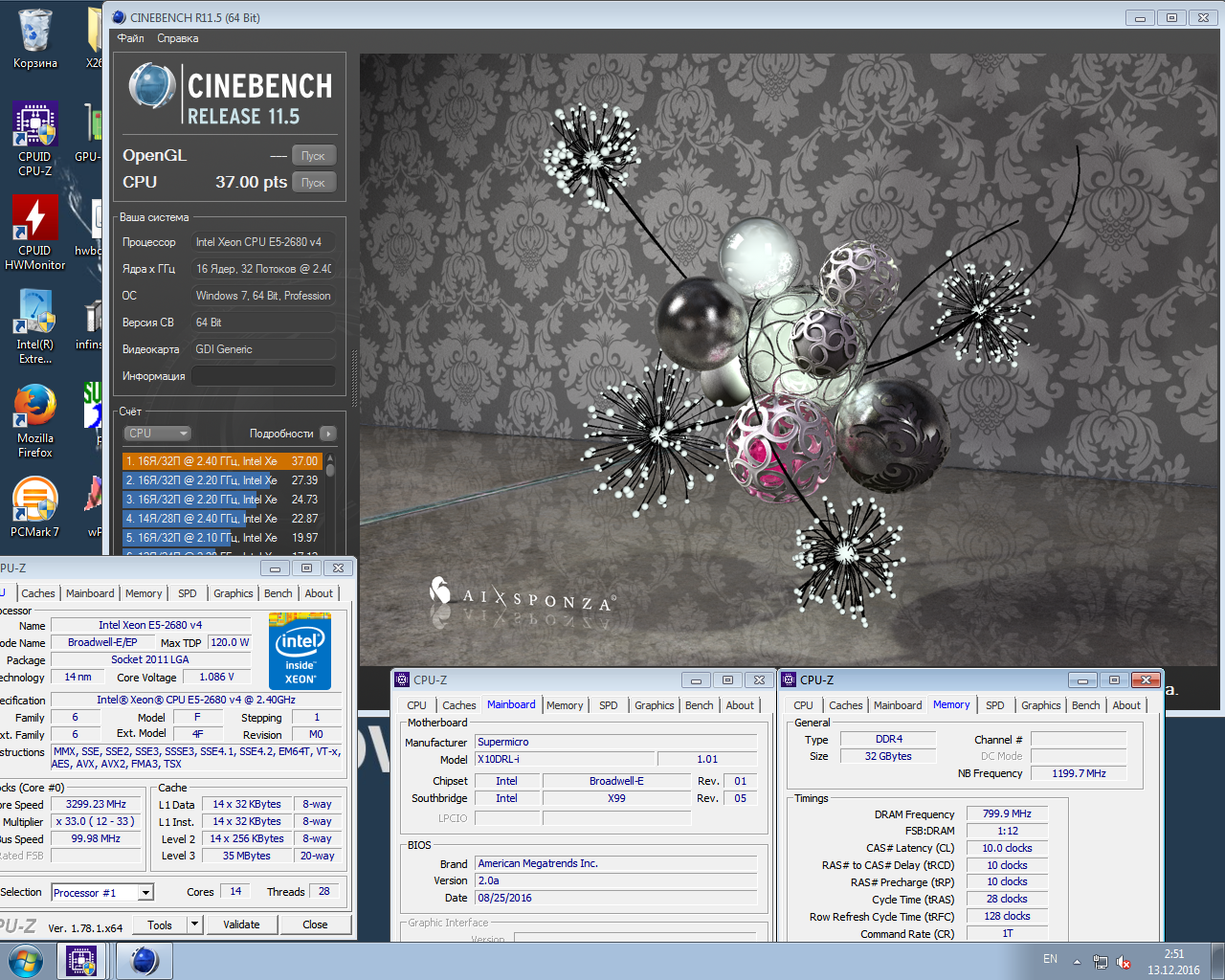Switch to Caches tab in left CPU-Z
The width and height of the screenshot is (1225, 980).
[x=38, y=593]
